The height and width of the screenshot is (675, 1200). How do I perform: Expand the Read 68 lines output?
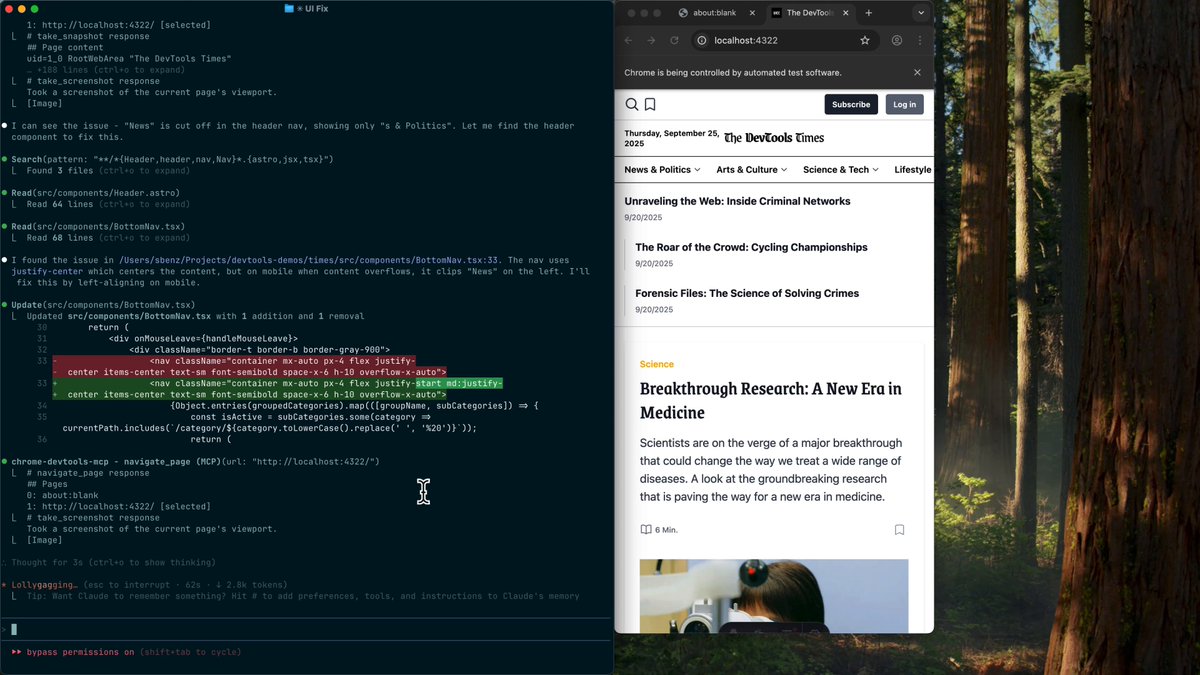pos(107,238)
